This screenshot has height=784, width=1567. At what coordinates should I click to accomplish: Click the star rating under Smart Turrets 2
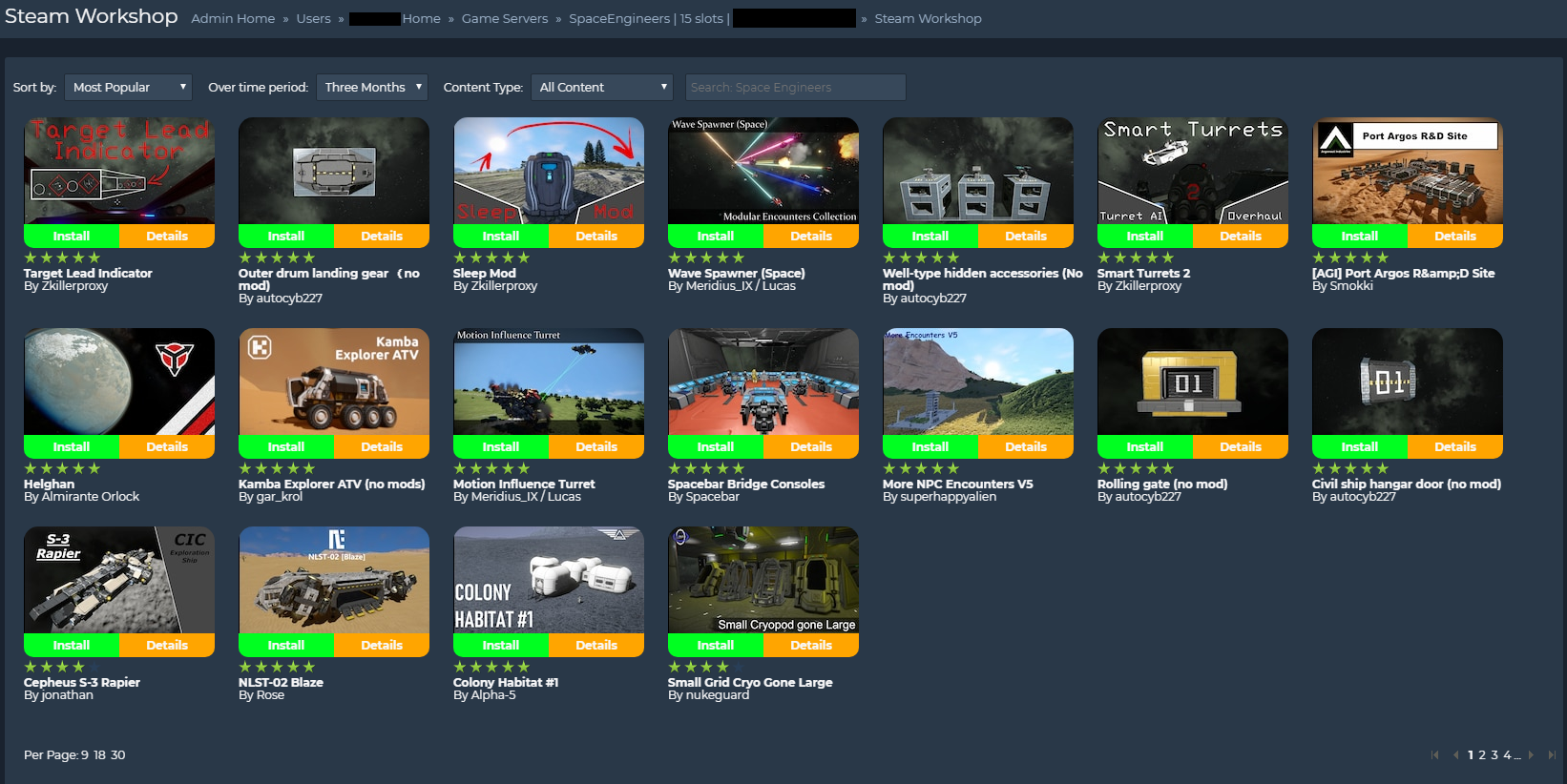pyautogui.click(x=1136, y=258)
